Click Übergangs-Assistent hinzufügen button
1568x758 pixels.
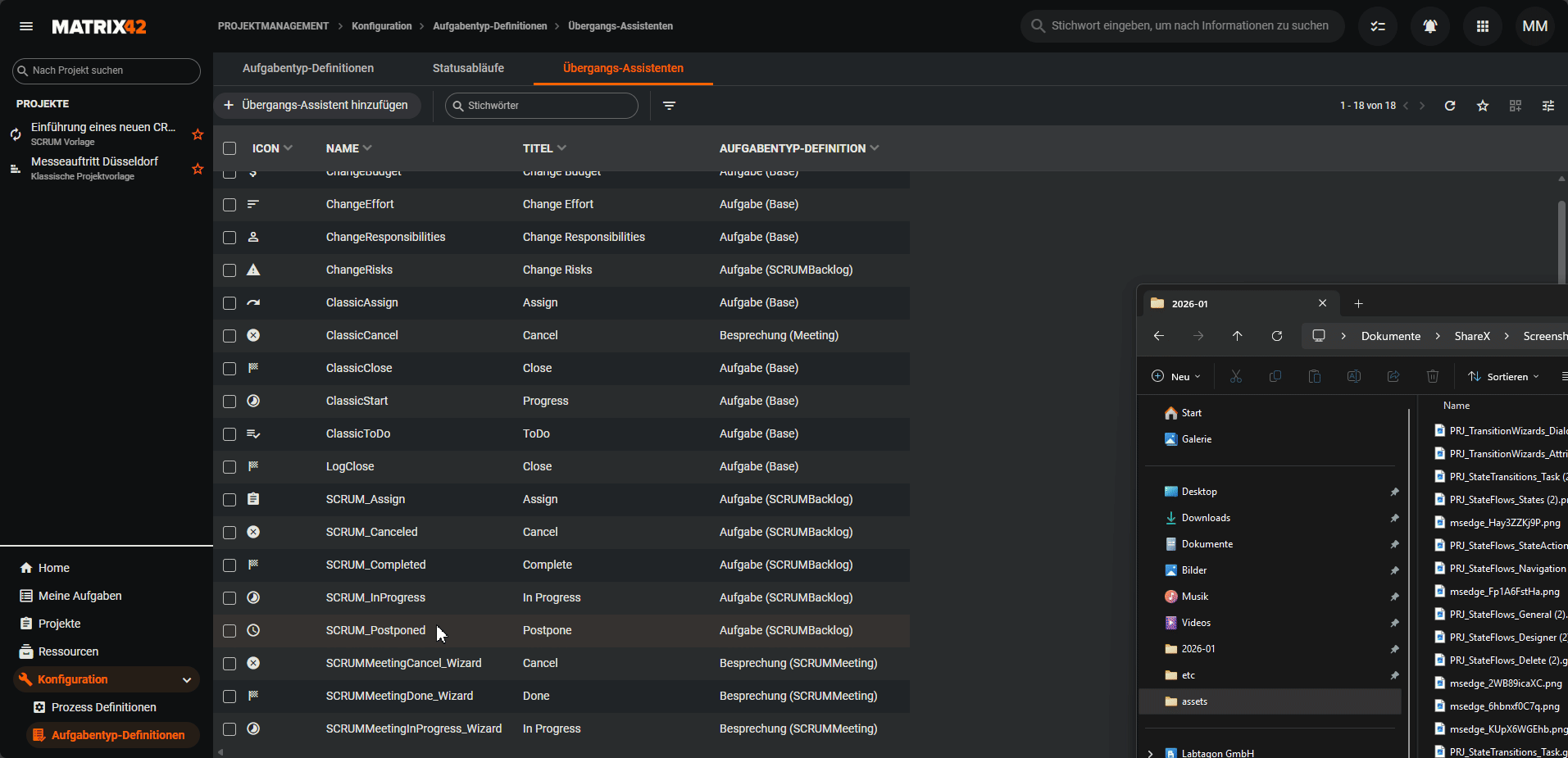[x=316, y=105]
